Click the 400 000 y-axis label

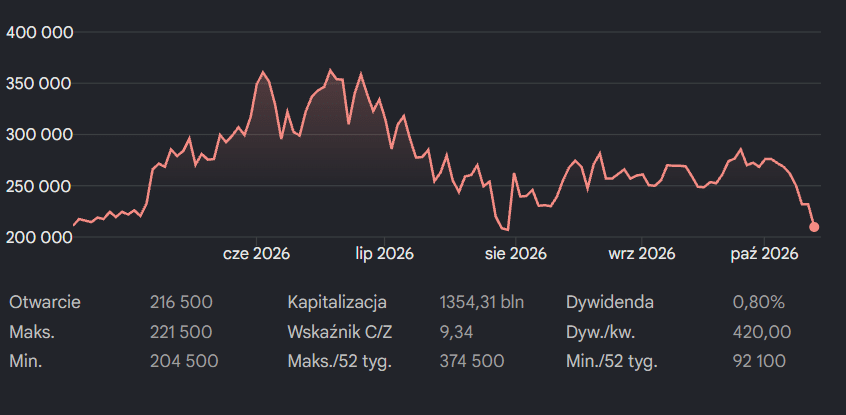[39, 33]
